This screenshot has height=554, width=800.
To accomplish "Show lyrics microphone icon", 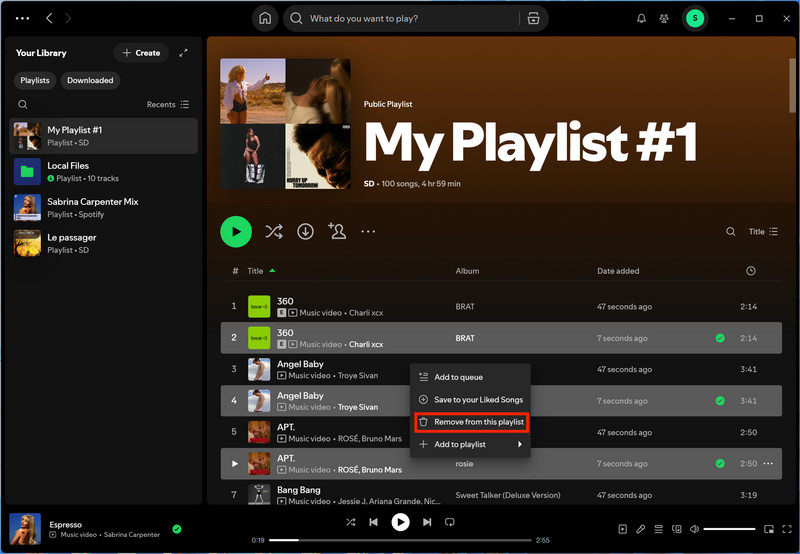I will pyautogui.click(x=640, y=529).
